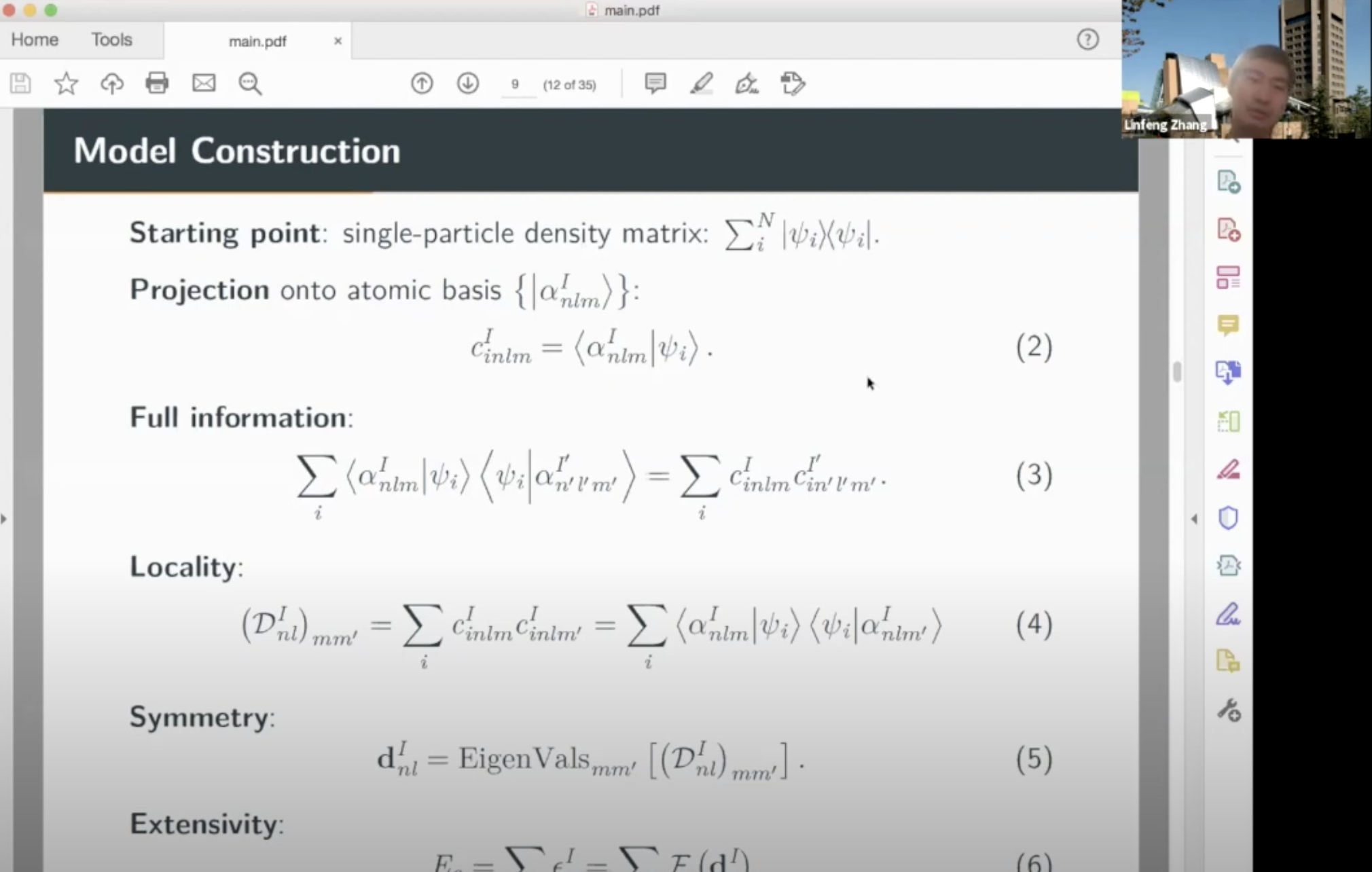Image resolution: width=1372 pixels, height=872 pixels.
Task: Click the save document icon
Action: coord(21,83)
